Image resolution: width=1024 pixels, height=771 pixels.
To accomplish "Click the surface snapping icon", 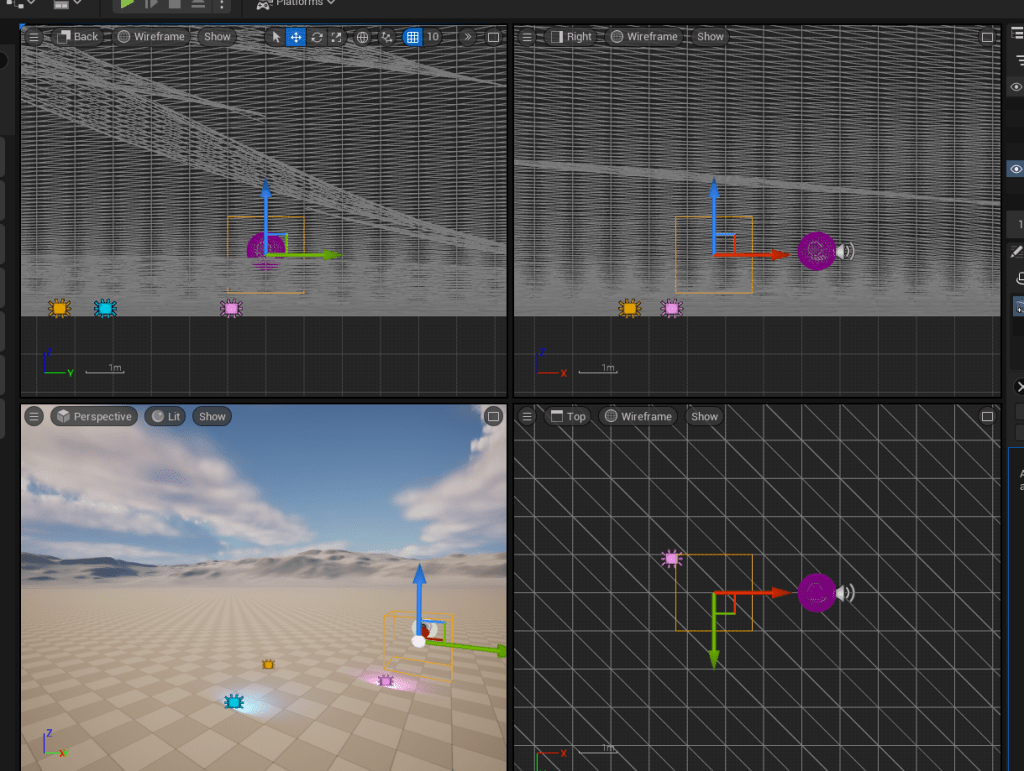I will click(387, 37).
